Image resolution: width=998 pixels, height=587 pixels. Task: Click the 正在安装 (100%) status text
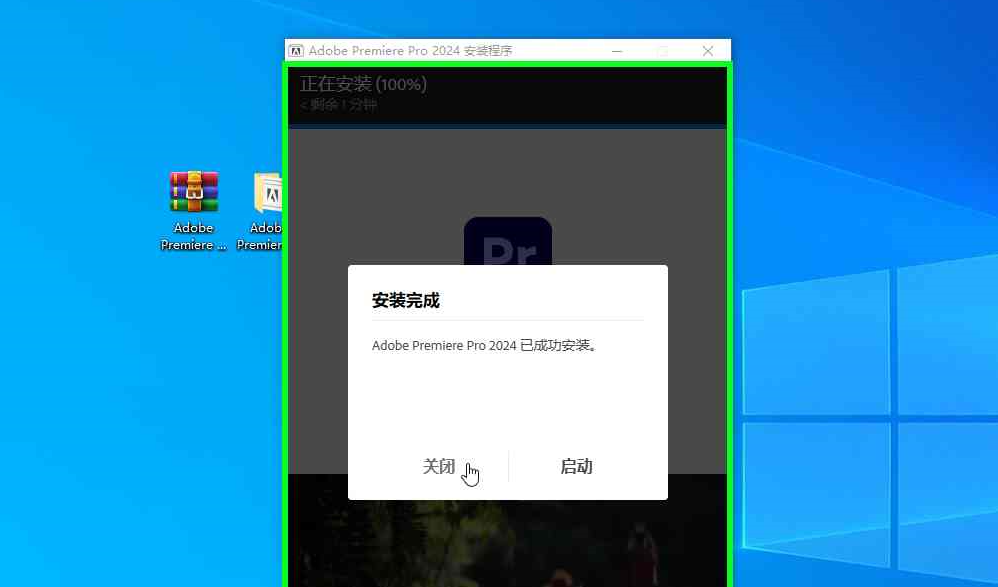(x=363, y=84)
